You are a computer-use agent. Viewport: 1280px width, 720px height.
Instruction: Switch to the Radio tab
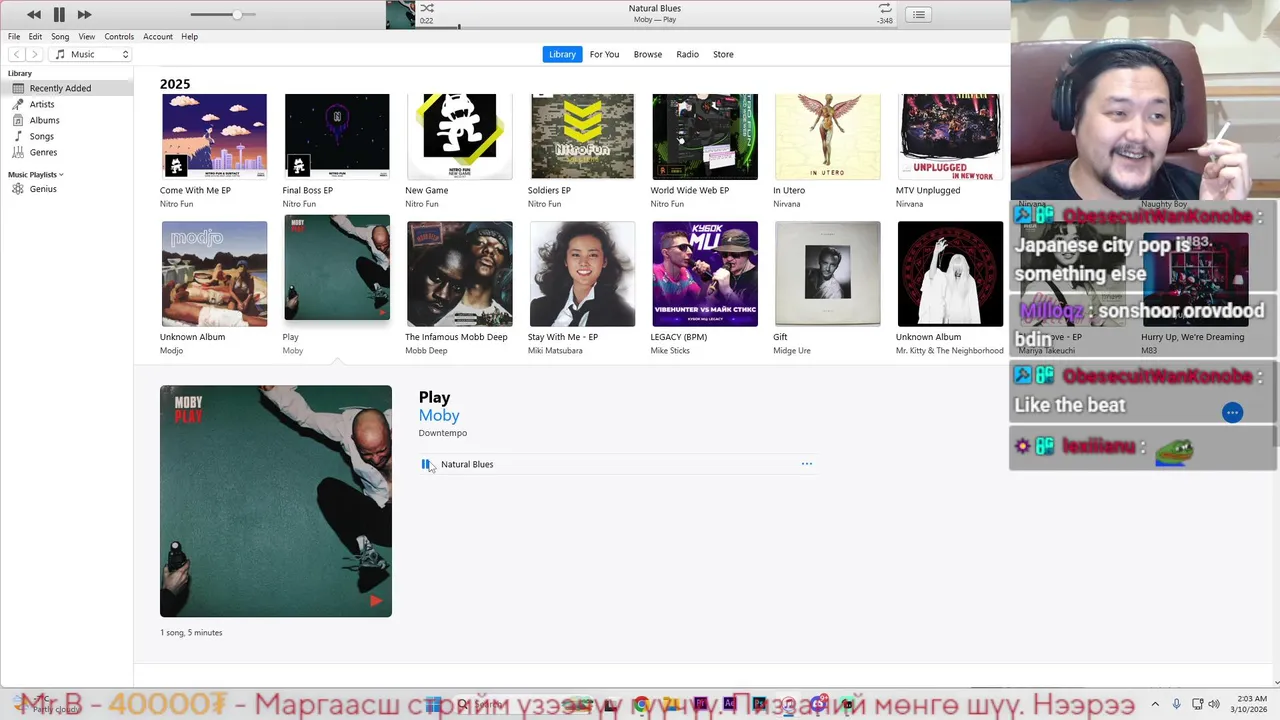tap(688, 54)
